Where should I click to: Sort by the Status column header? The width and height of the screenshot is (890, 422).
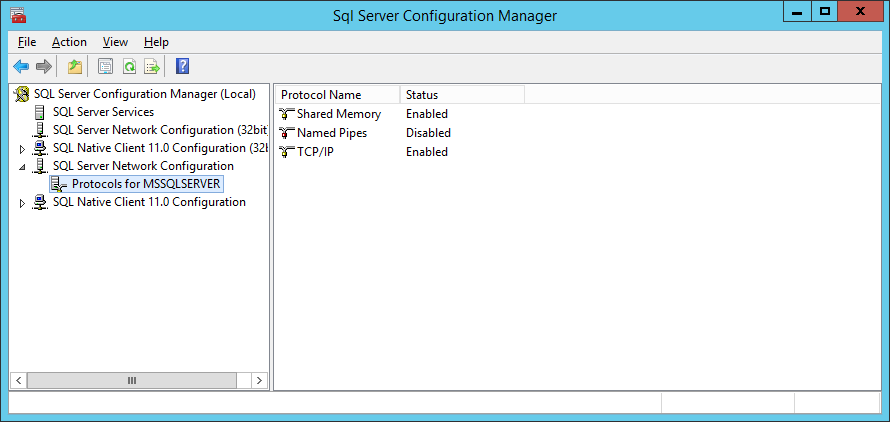pyautogui.click(x=462, y=95)
